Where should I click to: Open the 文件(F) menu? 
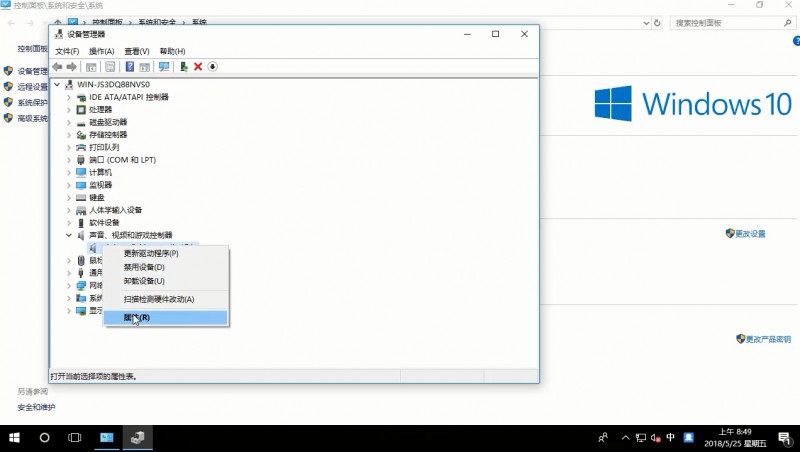(x=67, y=51)
